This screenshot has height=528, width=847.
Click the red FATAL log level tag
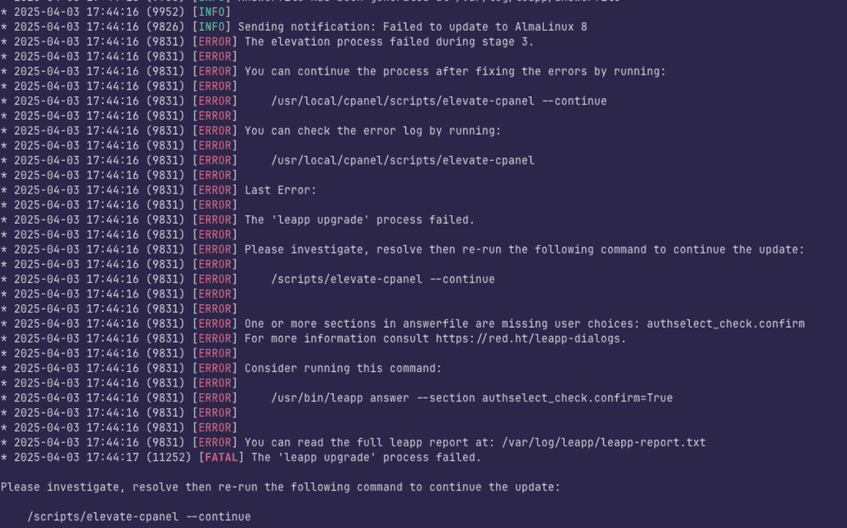pos(220,457)
